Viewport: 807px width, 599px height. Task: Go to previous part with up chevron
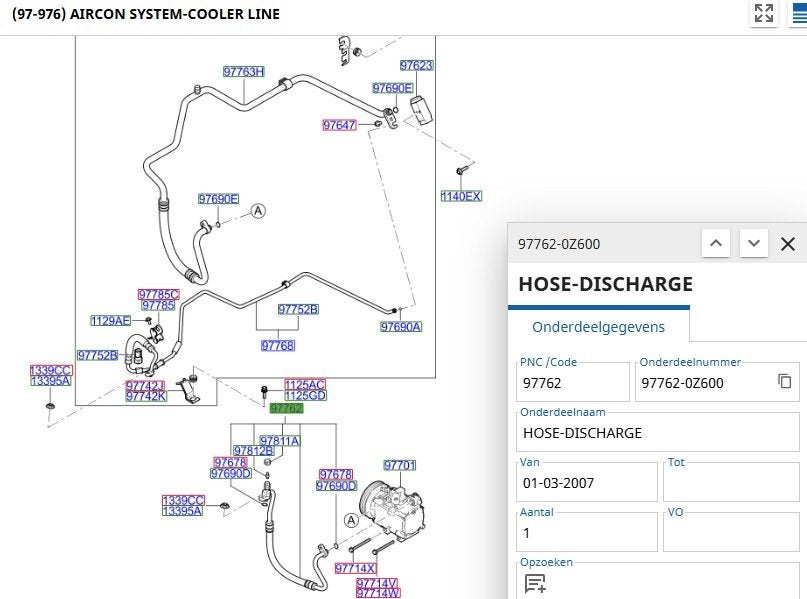[716, 243]
